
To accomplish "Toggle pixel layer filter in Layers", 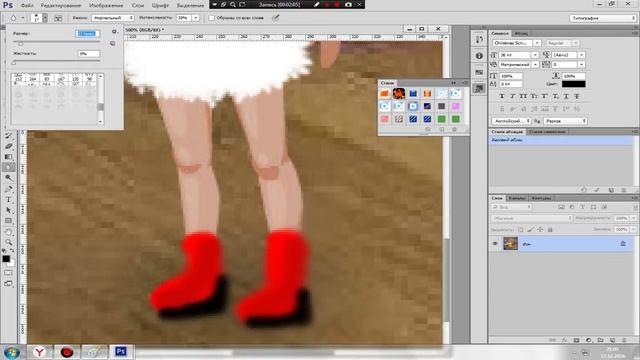I will [561, 207].
